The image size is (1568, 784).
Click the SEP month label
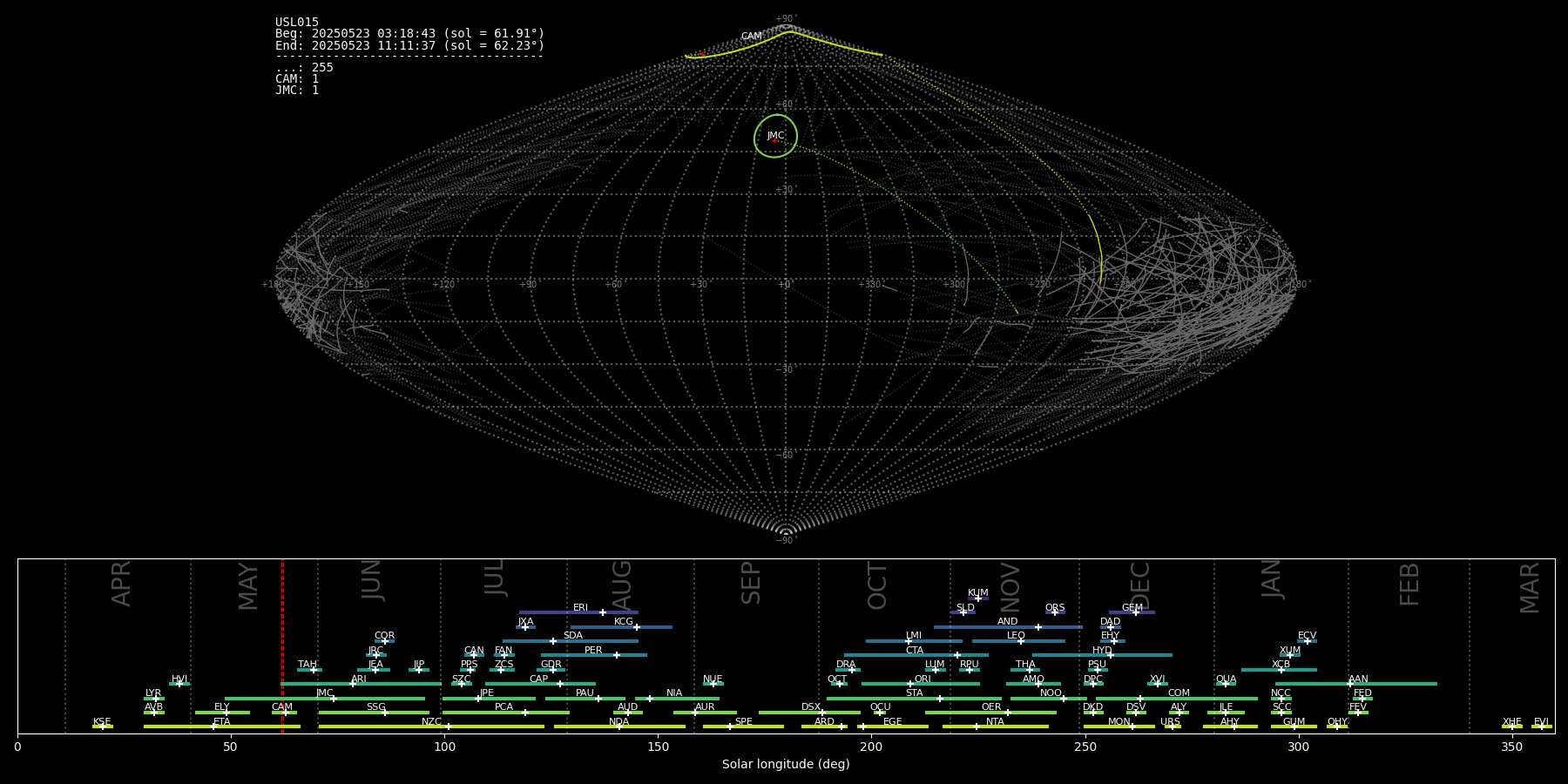tap(751, 583)
